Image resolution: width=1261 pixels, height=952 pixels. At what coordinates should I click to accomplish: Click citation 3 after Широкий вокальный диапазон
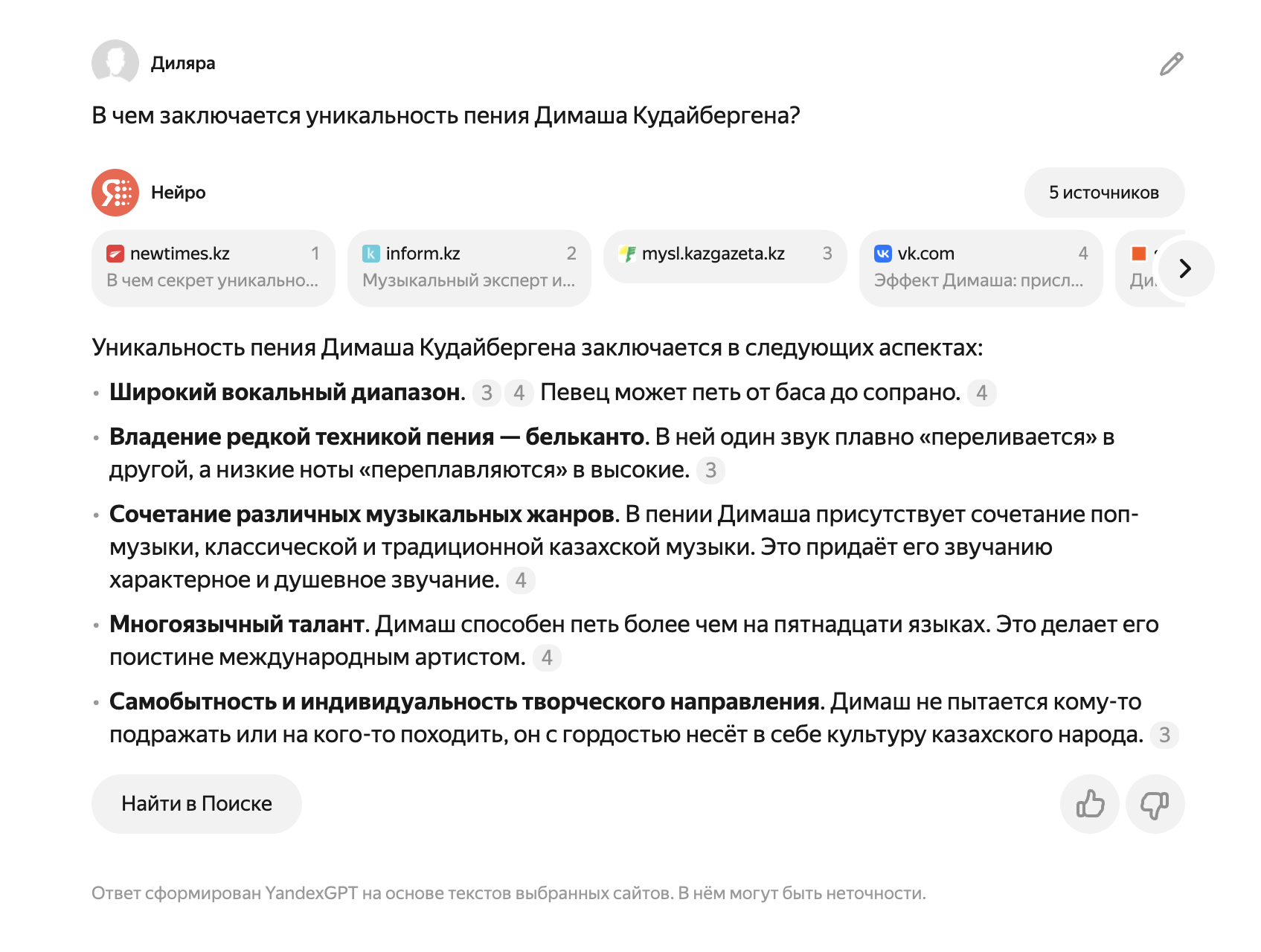[x=487, y=393]
